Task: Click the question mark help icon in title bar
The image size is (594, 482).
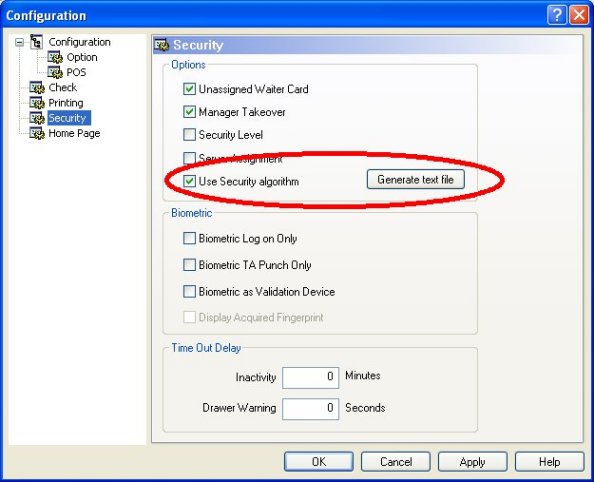Action: click(x=556, y=15)
